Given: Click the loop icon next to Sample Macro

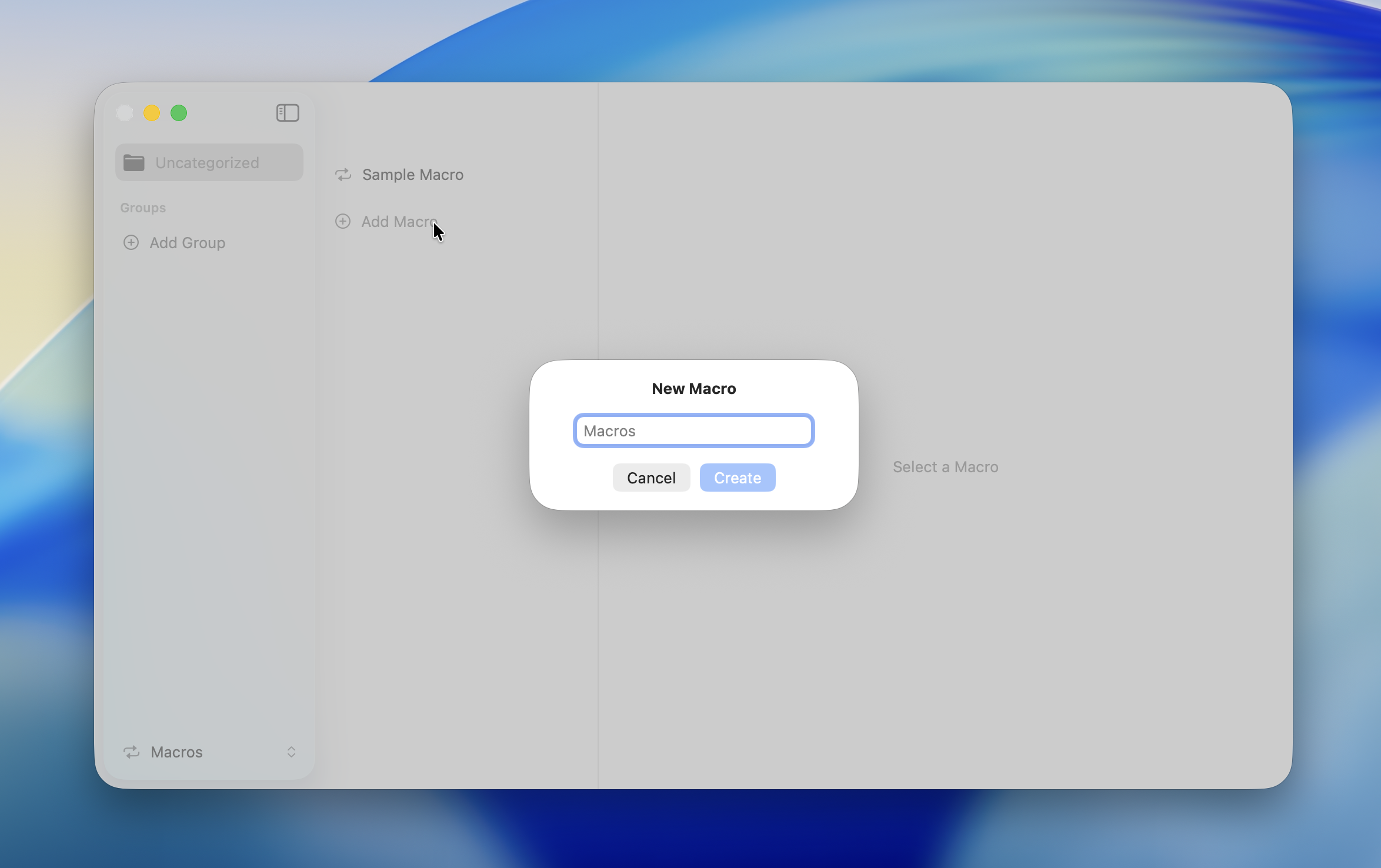Looking at the screenshot, I should coord(343,174).
